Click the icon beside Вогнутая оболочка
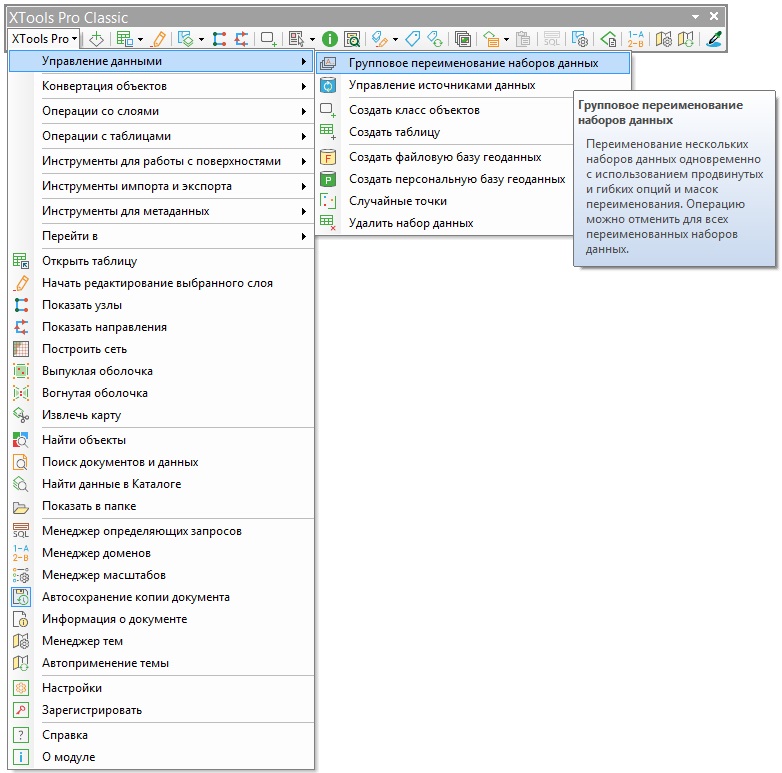The width and height of the screenshot is (782, 773). tap(21, 392)
